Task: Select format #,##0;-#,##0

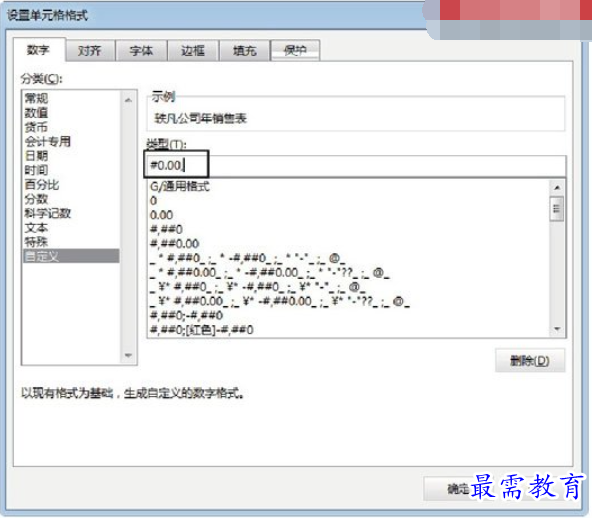Action: tap(349, 315)
